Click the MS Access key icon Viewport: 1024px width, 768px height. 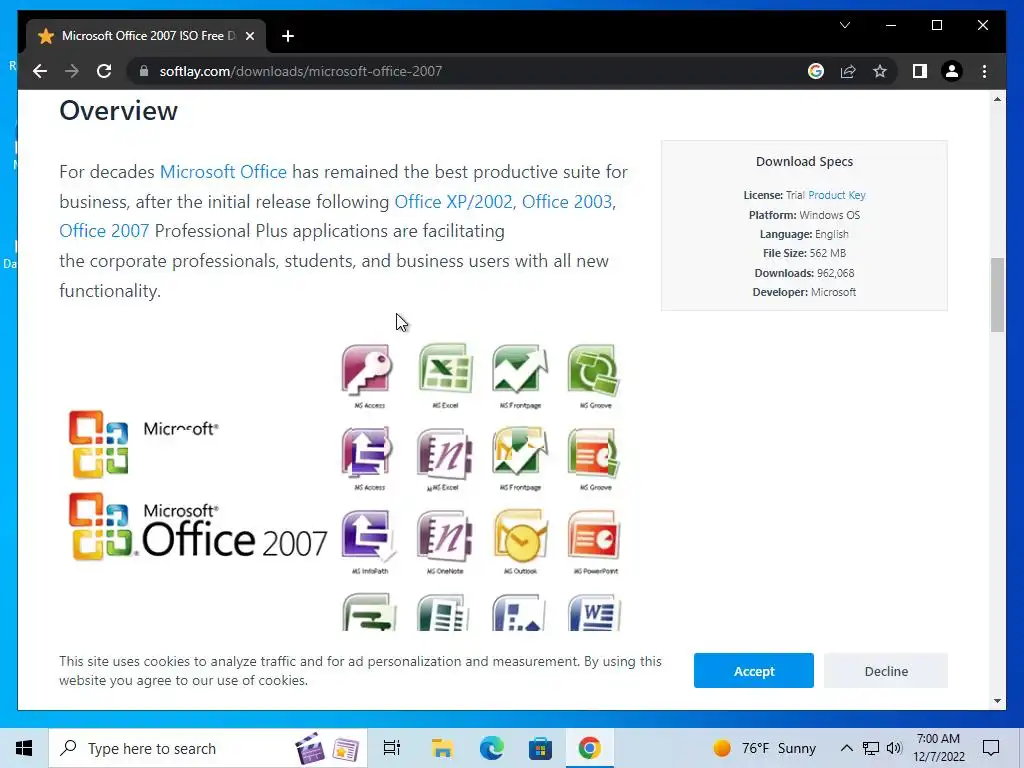pos(368,370)
